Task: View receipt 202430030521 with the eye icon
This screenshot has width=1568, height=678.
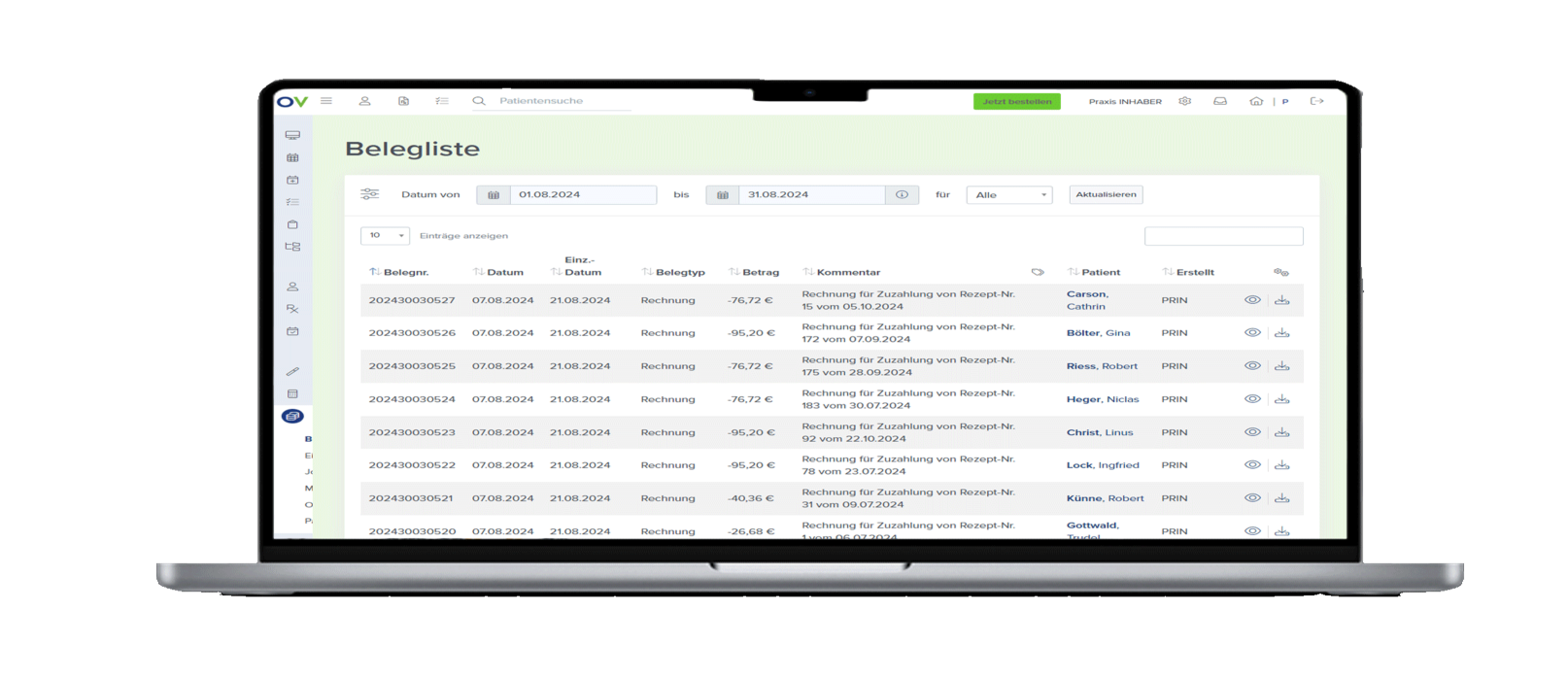Action: click(1252, 498)
